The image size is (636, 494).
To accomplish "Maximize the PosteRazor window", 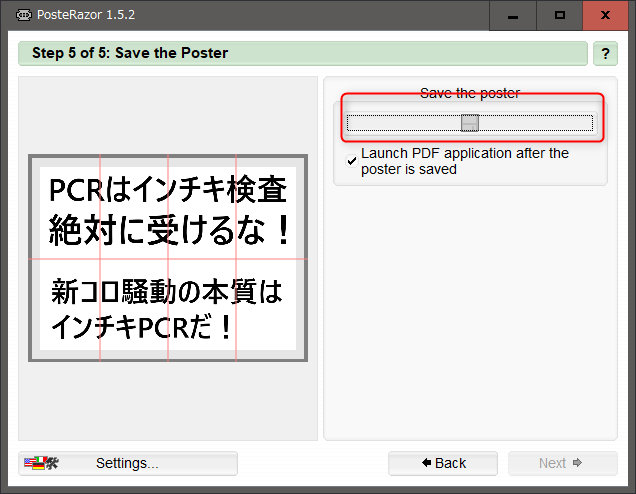I will pyautogui.click(x=560, y=15).
